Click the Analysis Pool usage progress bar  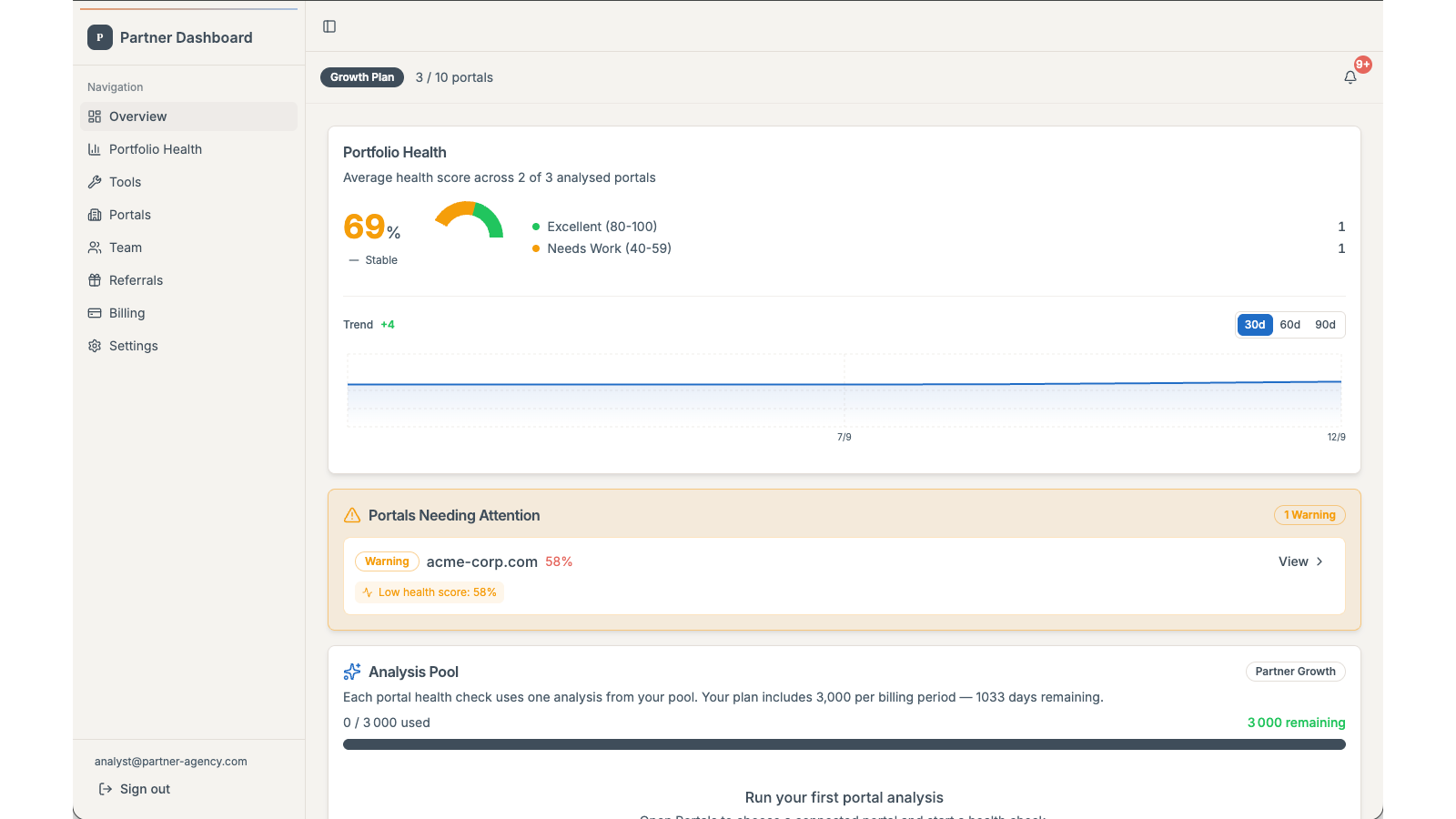[844, 744]
